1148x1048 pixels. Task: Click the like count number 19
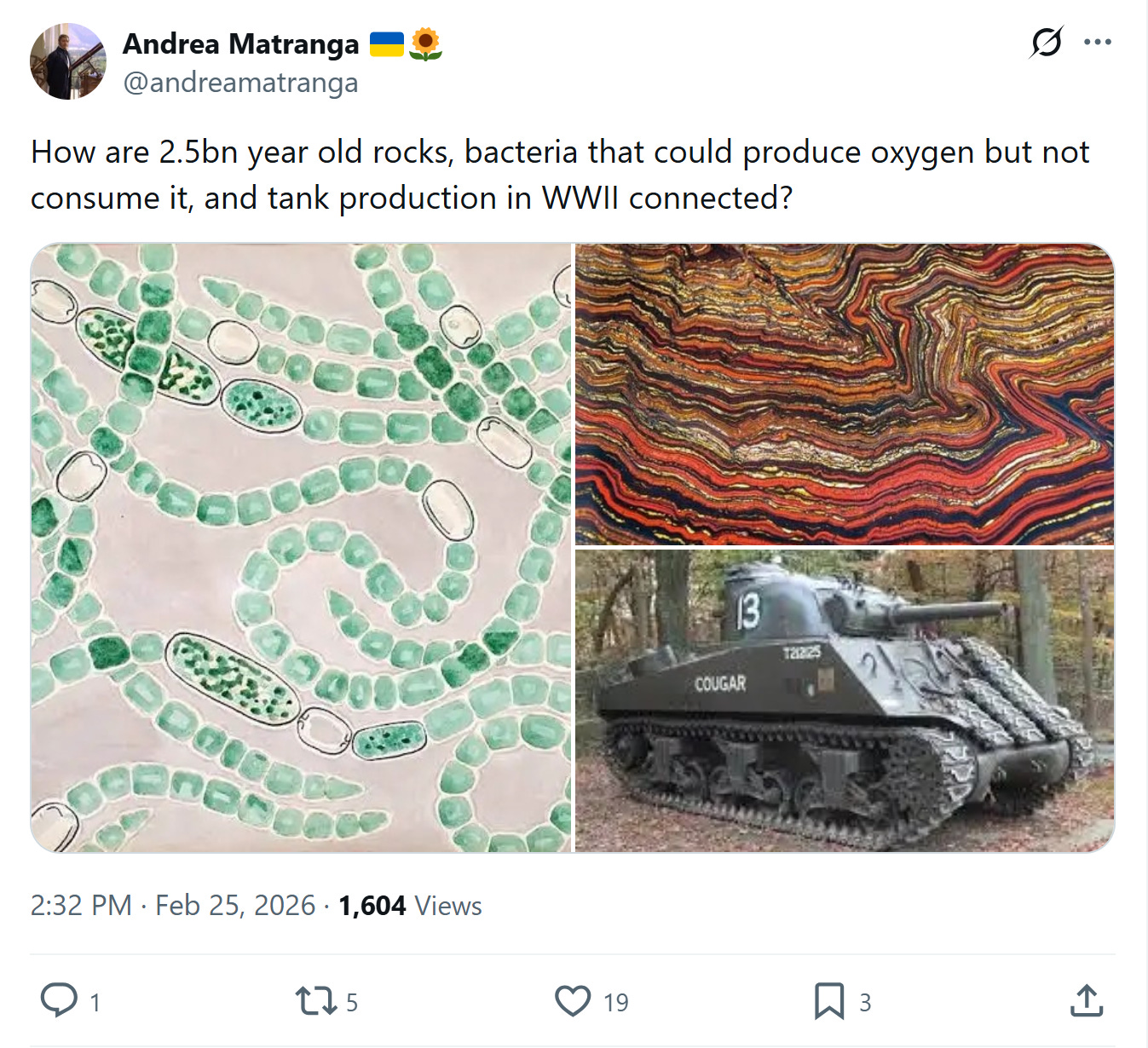616,1003
